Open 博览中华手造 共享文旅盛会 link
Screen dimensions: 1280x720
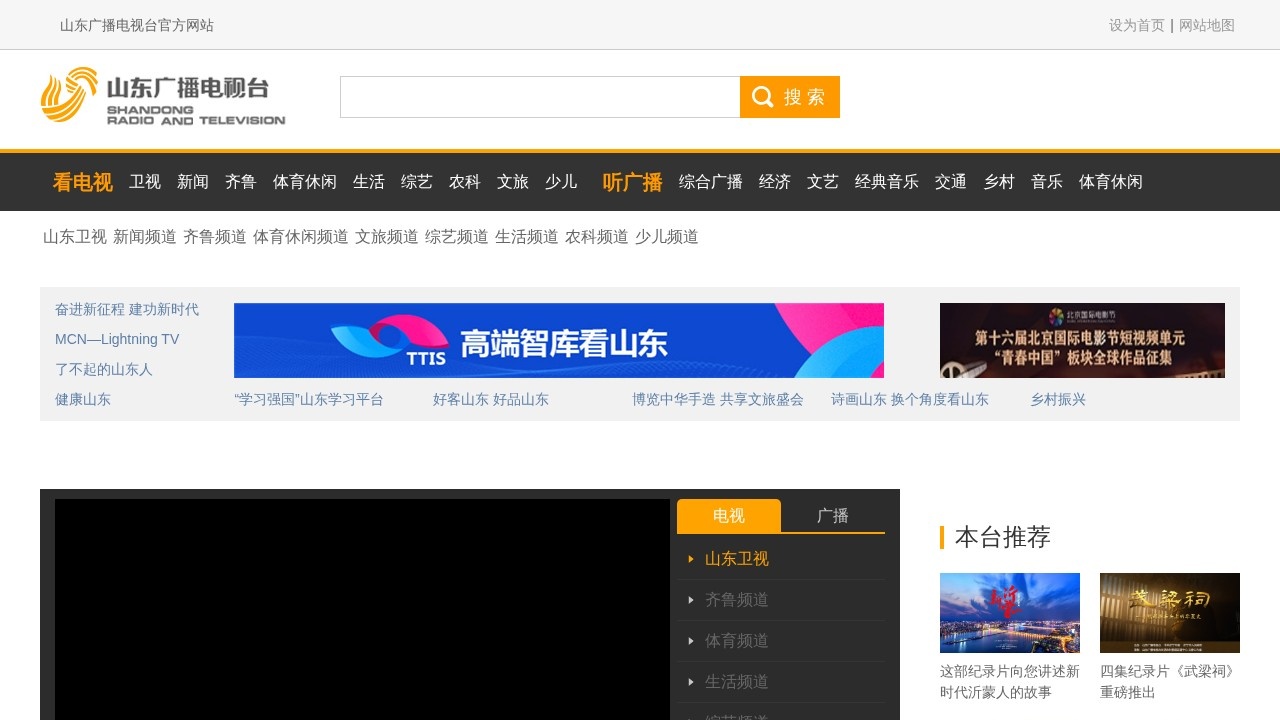(718, 399)
